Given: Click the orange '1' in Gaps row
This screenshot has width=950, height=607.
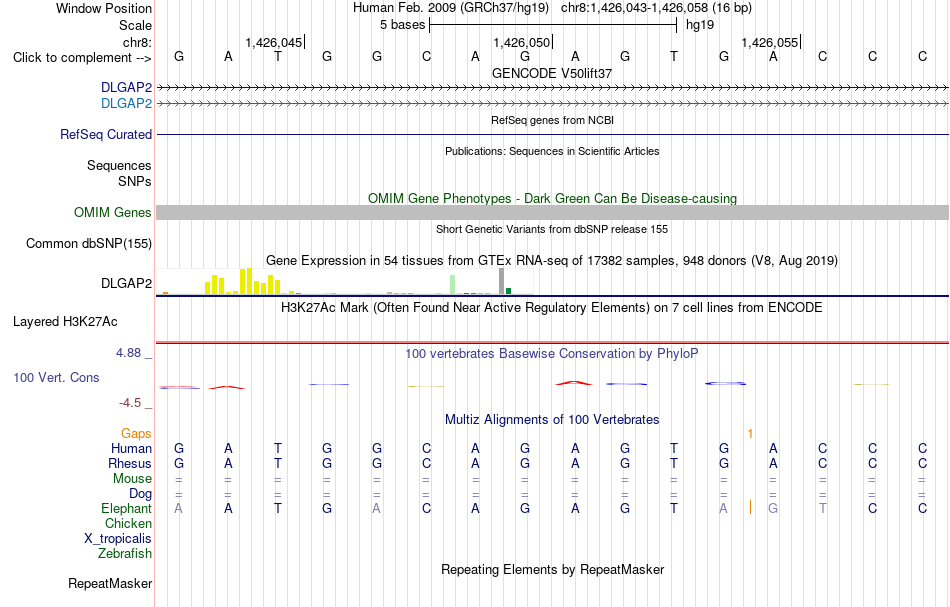Looking at the screenshot, I should pyautogui.click(x=750, y=433).
